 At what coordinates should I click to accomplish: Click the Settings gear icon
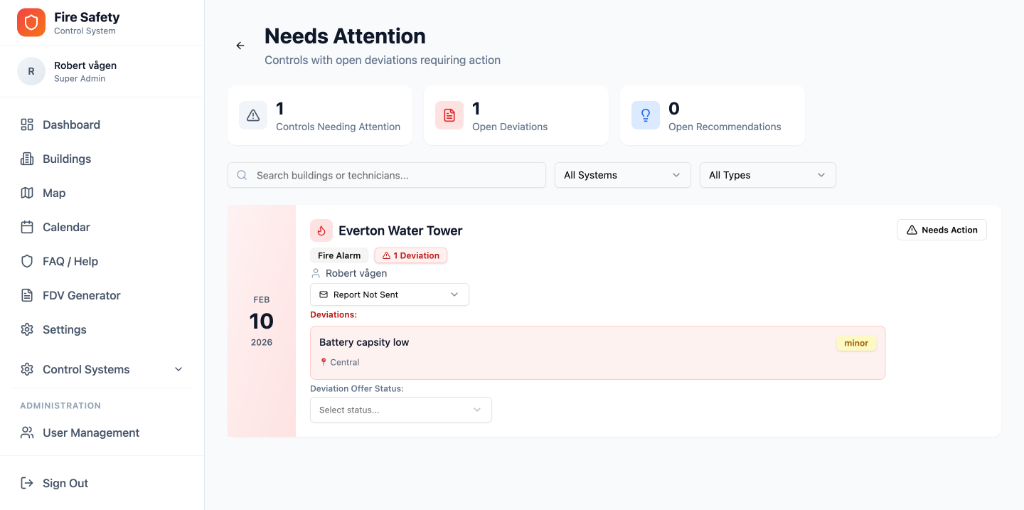[27, 329]
